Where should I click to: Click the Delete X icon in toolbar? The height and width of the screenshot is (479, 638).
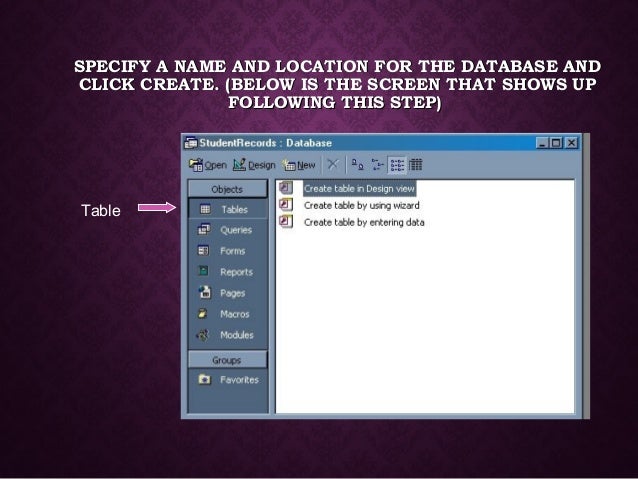click(333, 164)
